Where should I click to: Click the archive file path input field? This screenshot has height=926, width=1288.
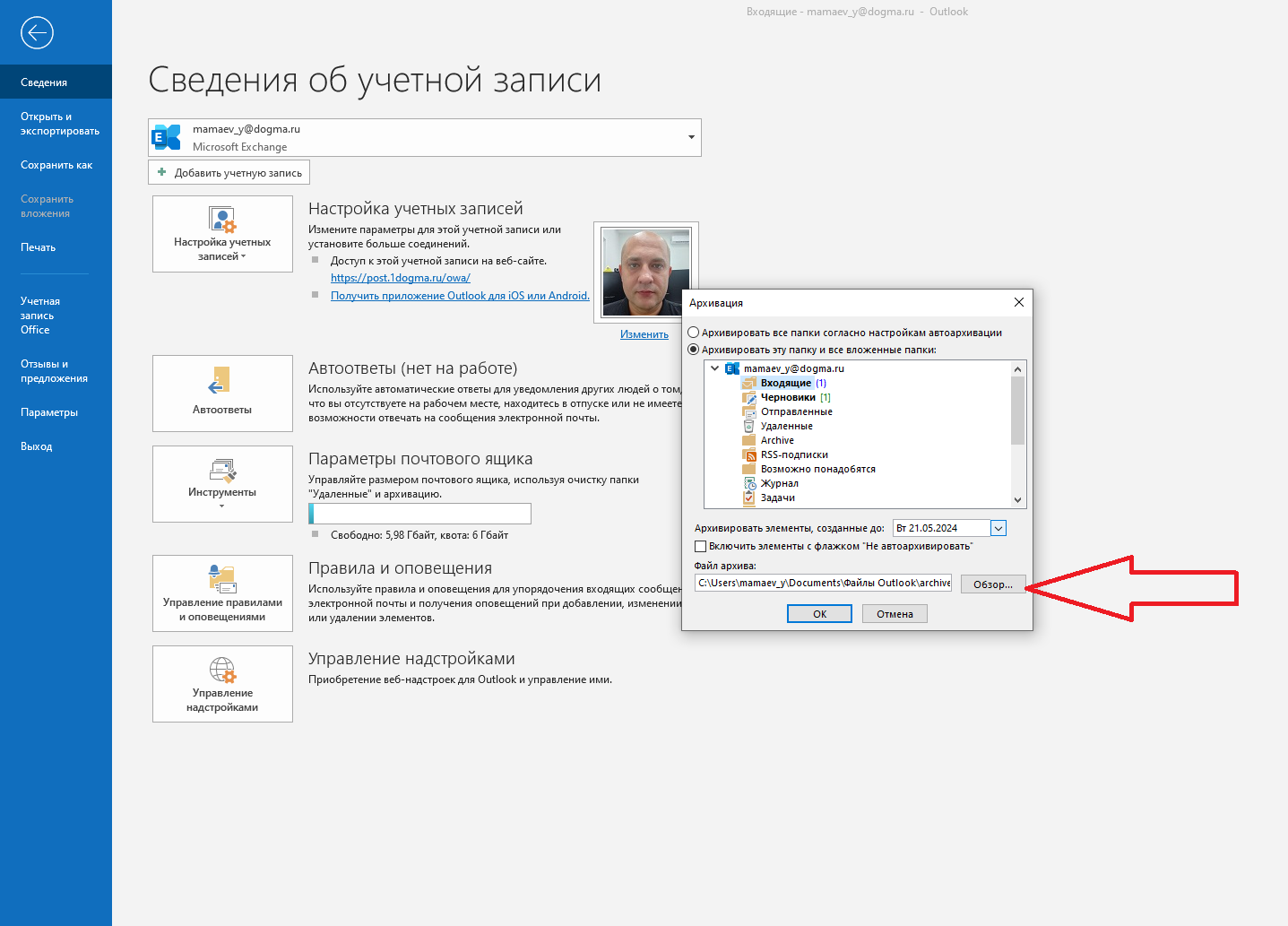coord(822,583)
